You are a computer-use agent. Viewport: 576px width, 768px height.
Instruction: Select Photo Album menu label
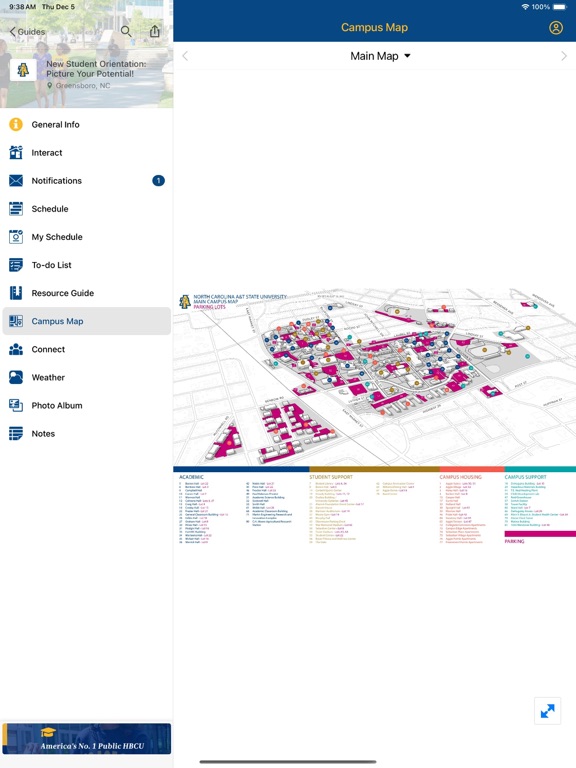click(57, 406)
